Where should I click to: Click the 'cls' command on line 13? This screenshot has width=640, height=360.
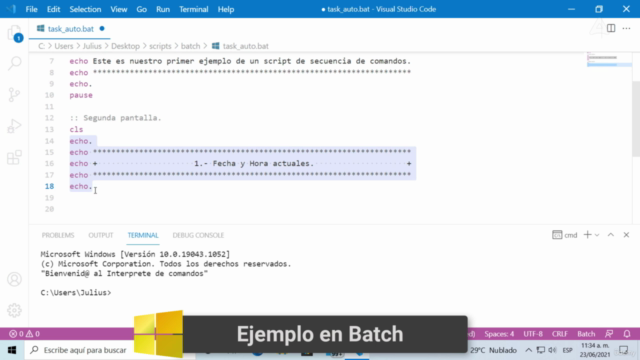76,129
